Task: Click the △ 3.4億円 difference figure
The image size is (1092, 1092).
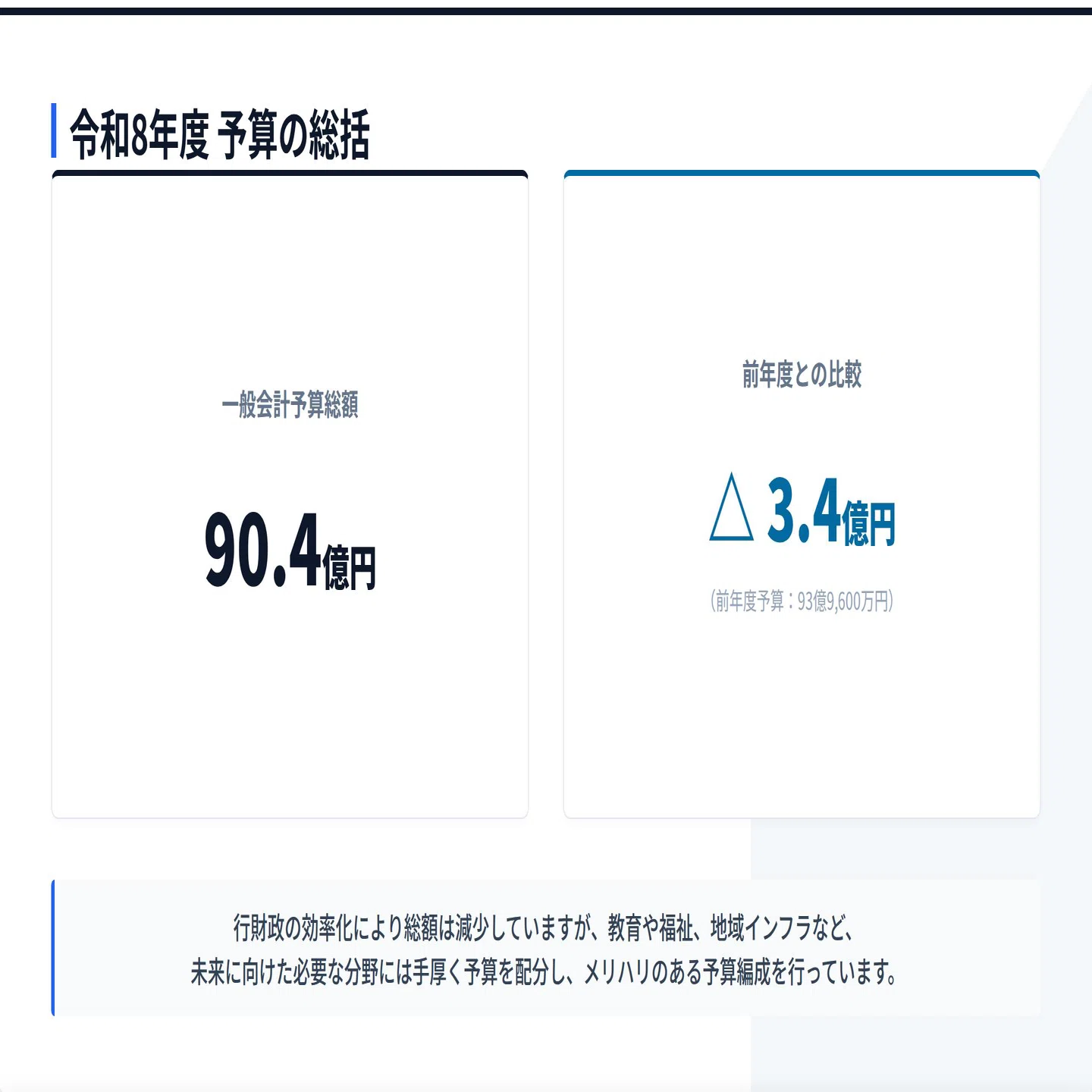Action: pyautogui.click(x=802, y=510)
